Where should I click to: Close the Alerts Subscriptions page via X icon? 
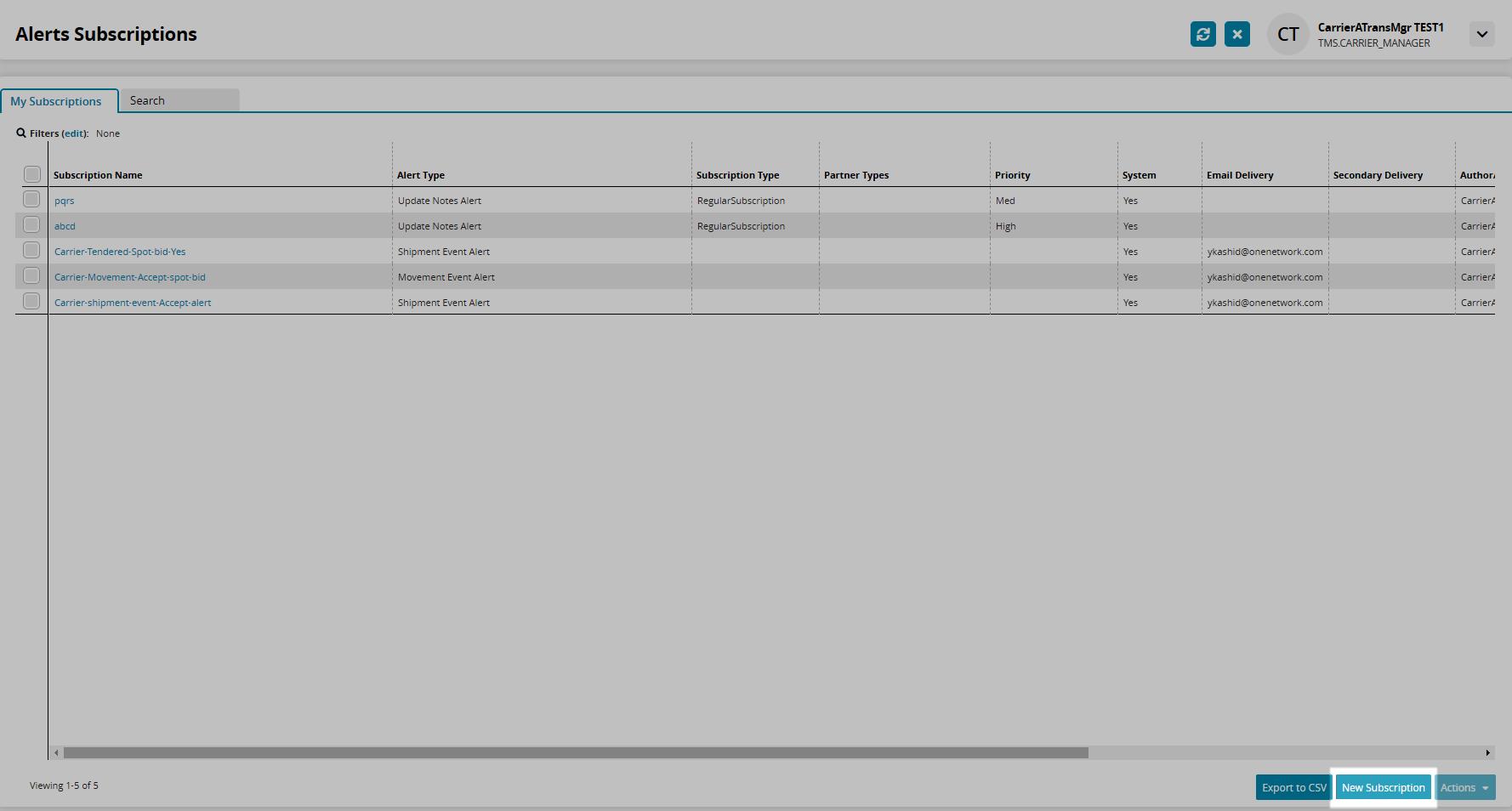(1237, 34)
